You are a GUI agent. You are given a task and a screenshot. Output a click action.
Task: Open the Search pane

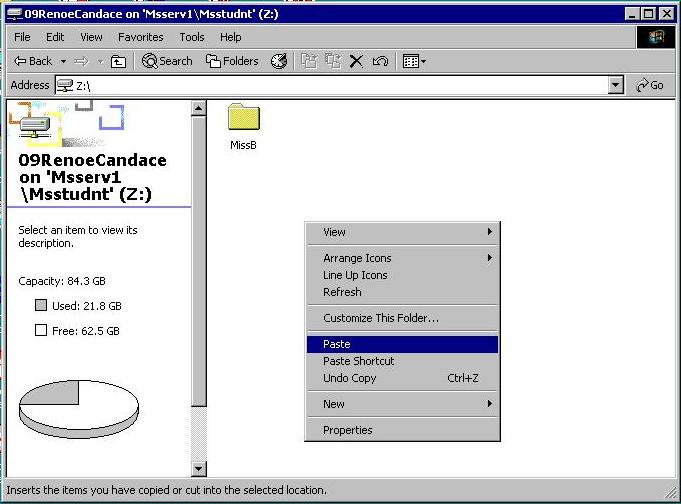point(167,61)
